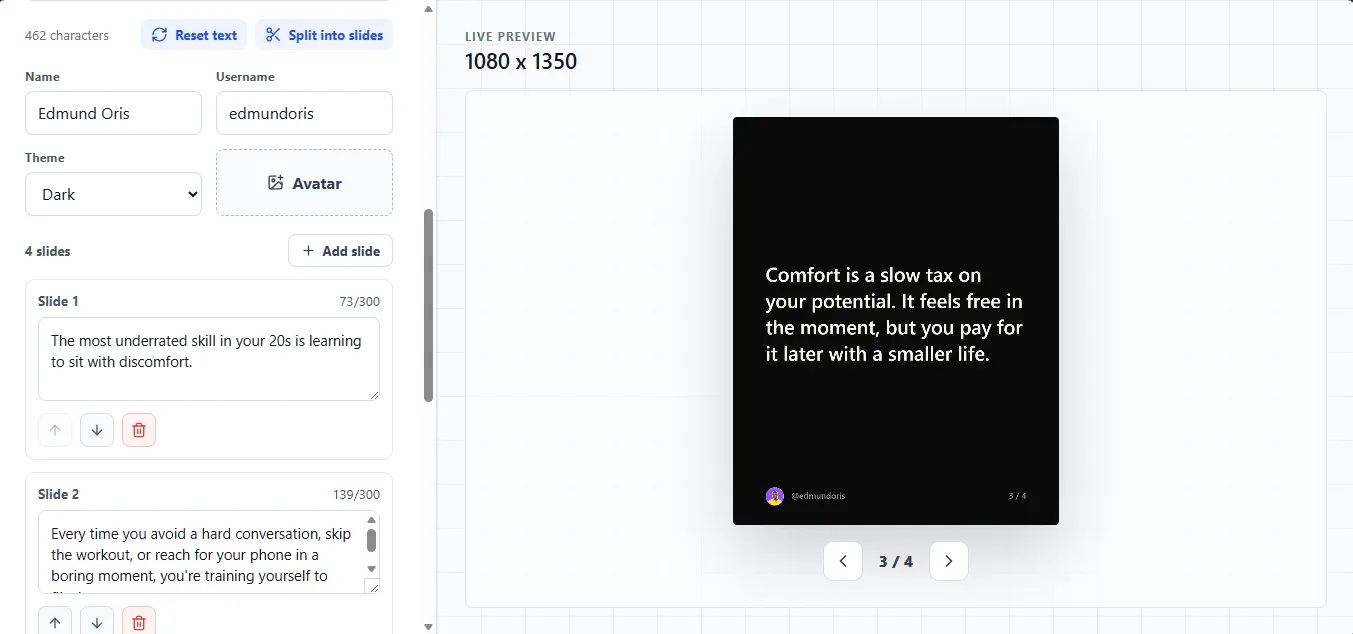Click the '1080 x 1350' size text
The height and width of the screenshot is (634, 1353).
[x=521, y=61]
